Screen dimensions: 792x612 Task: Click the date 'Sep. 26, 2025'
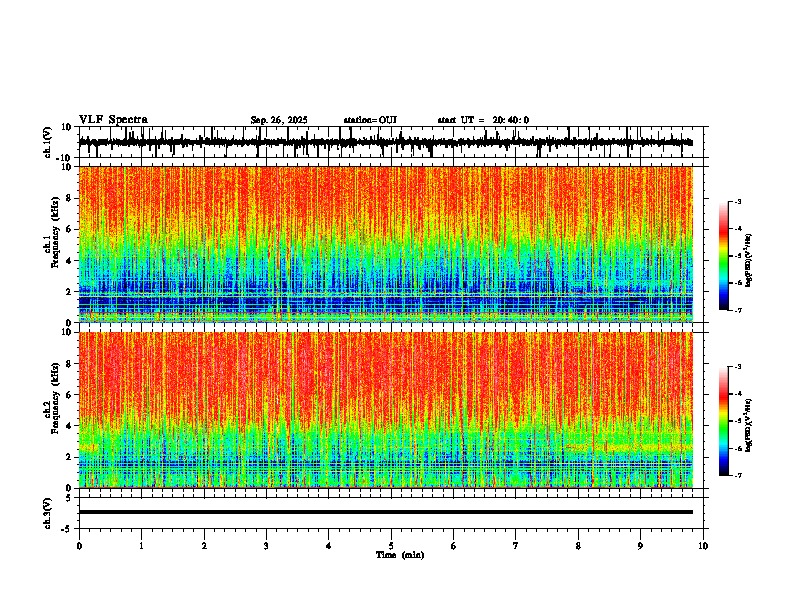click(x=279, y=120)
